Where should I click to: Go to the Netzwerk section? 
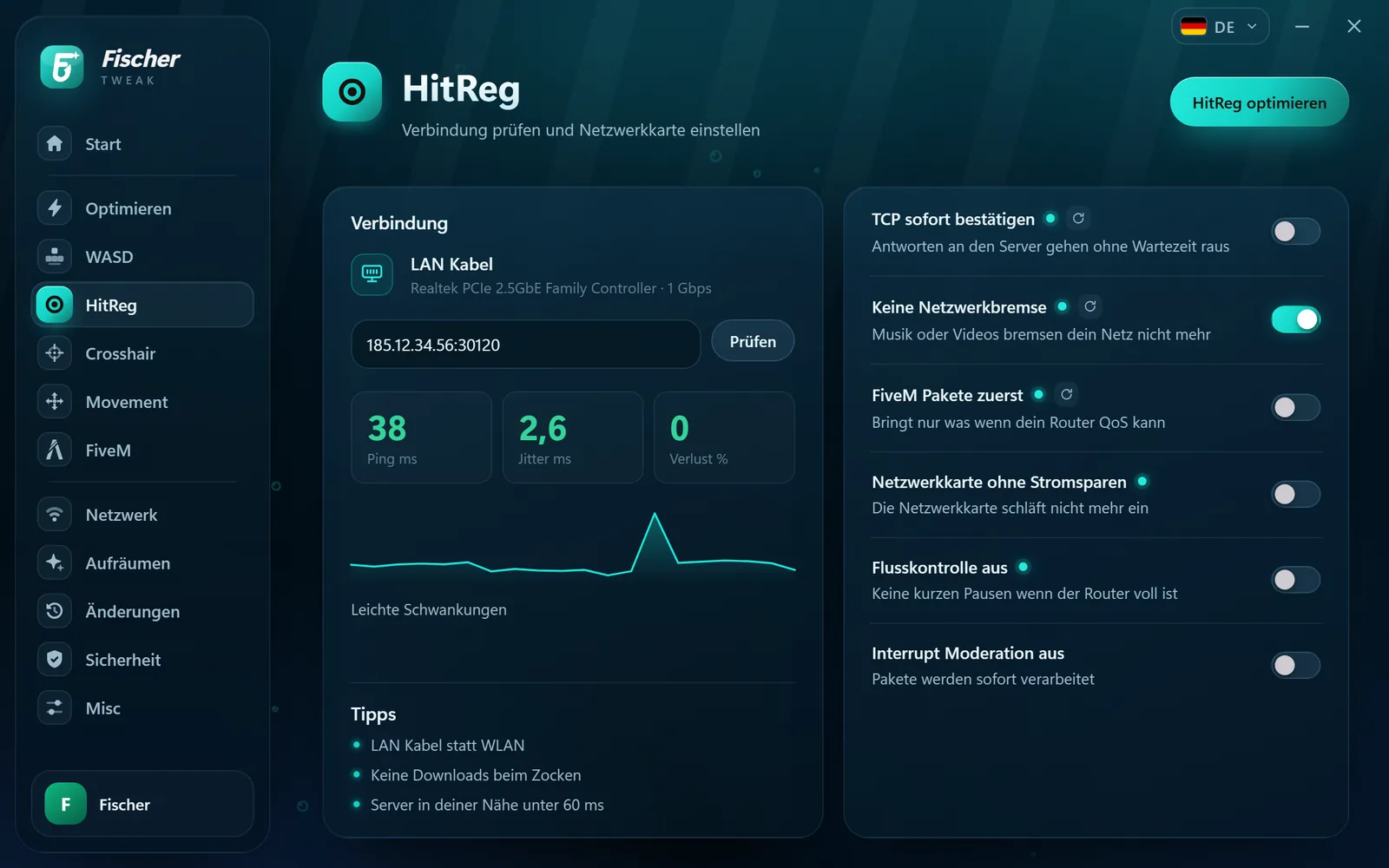pyautogui.click(x=142, y=515)
